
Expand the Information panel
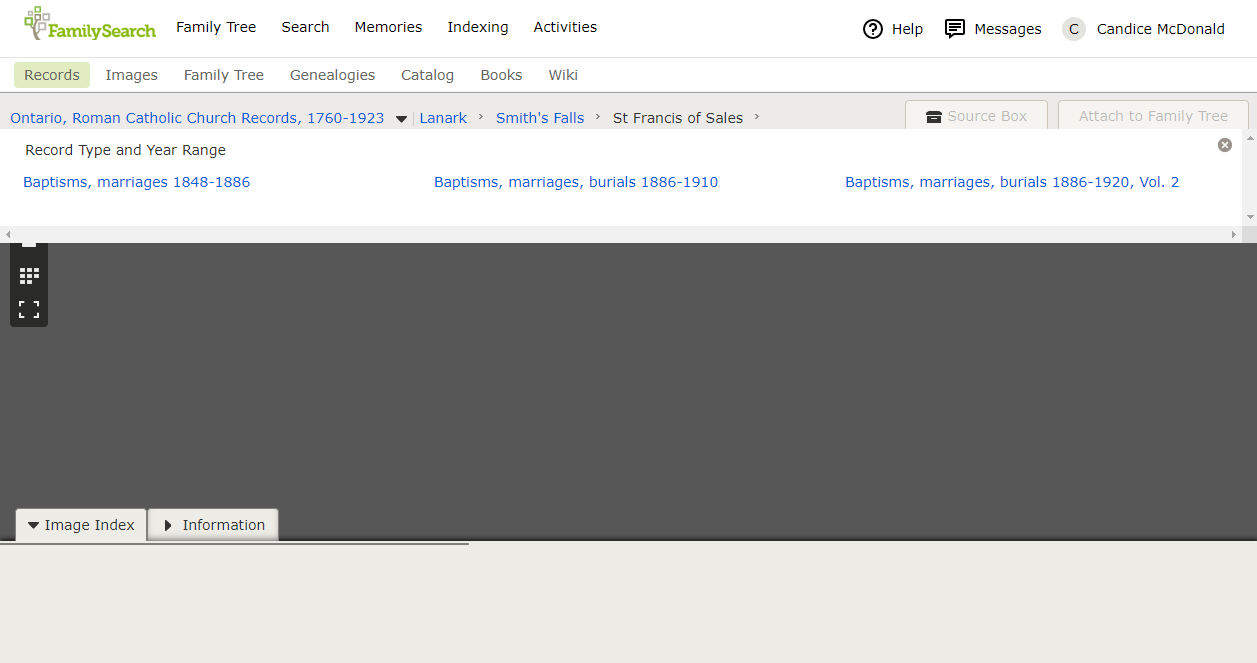213,525
